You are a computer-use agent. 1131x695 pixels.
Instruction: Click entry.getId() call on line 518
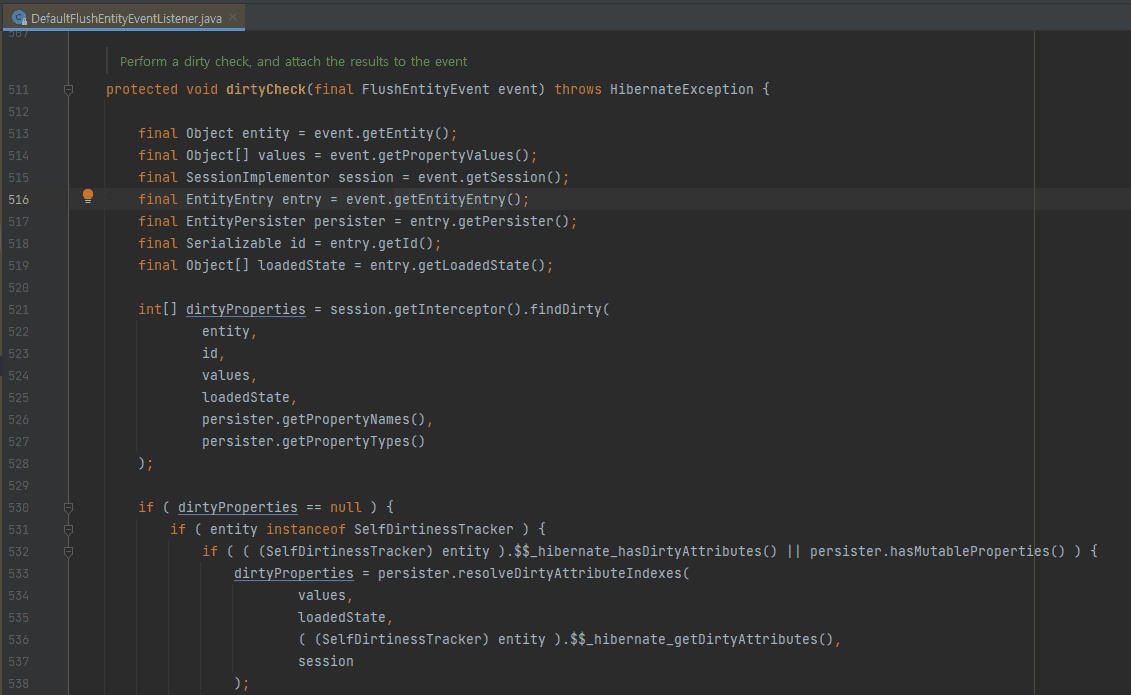[x=382, y=244]
